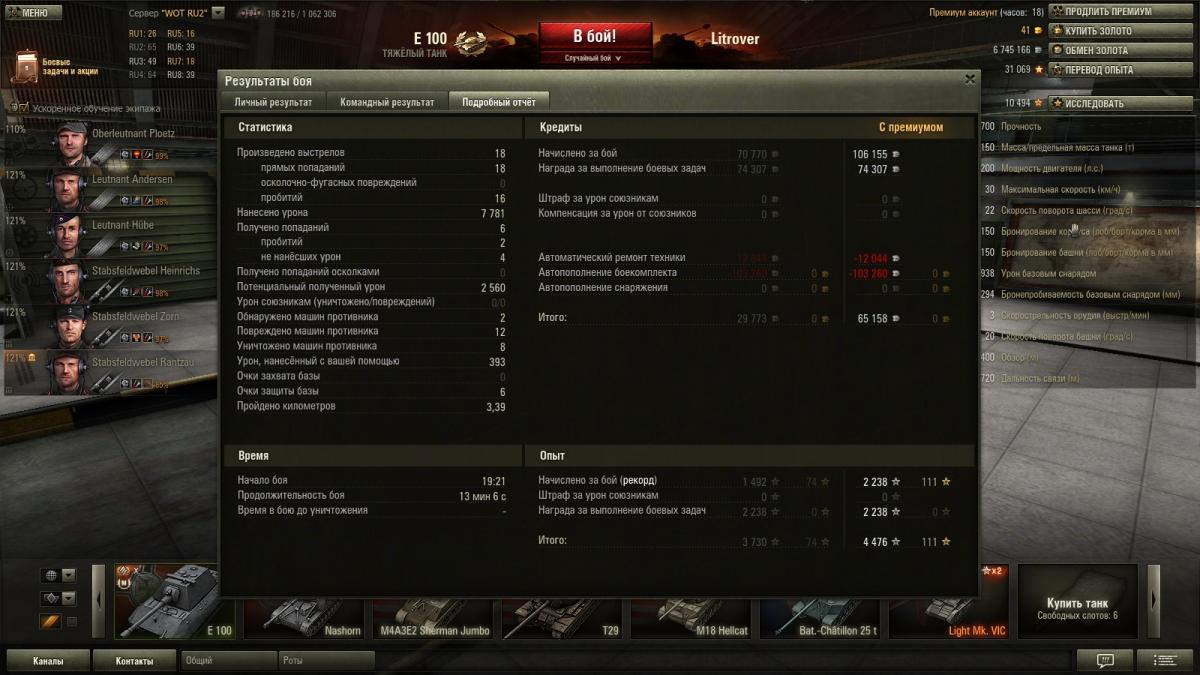Switch to Командный результат tab
Screen dimensions: 1200x675
coord(387,102)
